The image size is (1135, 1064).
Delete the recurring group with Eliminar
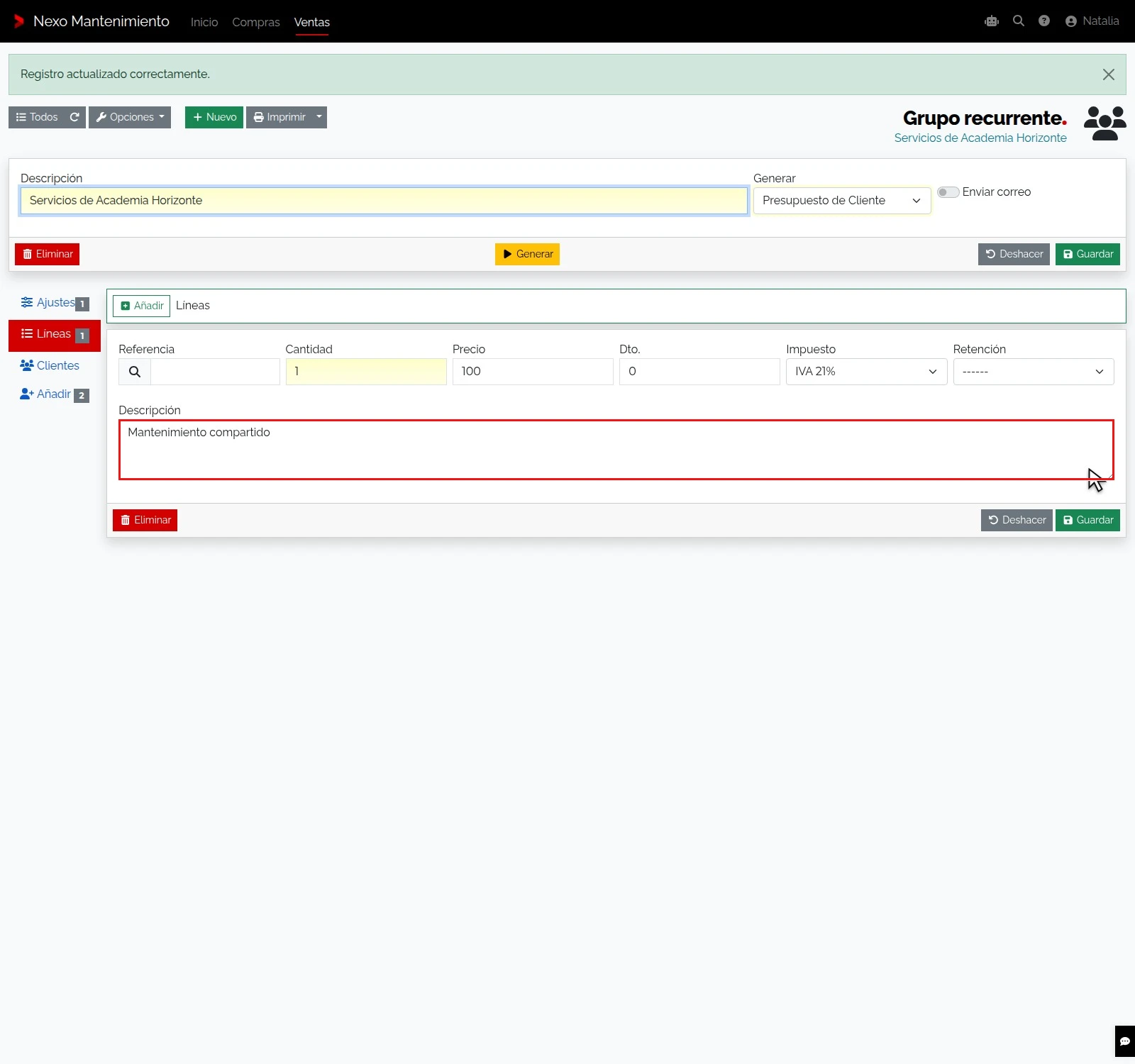click(x=47, y=254)
